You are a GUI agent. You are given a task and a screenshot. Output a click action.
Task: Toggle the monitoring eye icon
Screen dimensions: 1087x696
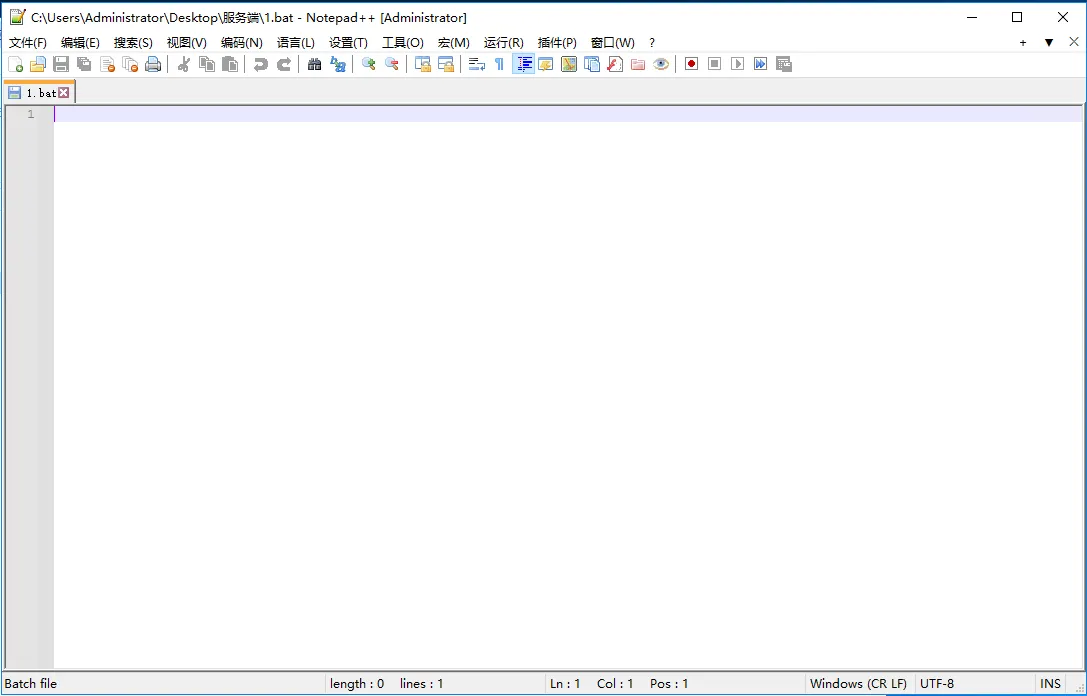[x=661, y=64]
